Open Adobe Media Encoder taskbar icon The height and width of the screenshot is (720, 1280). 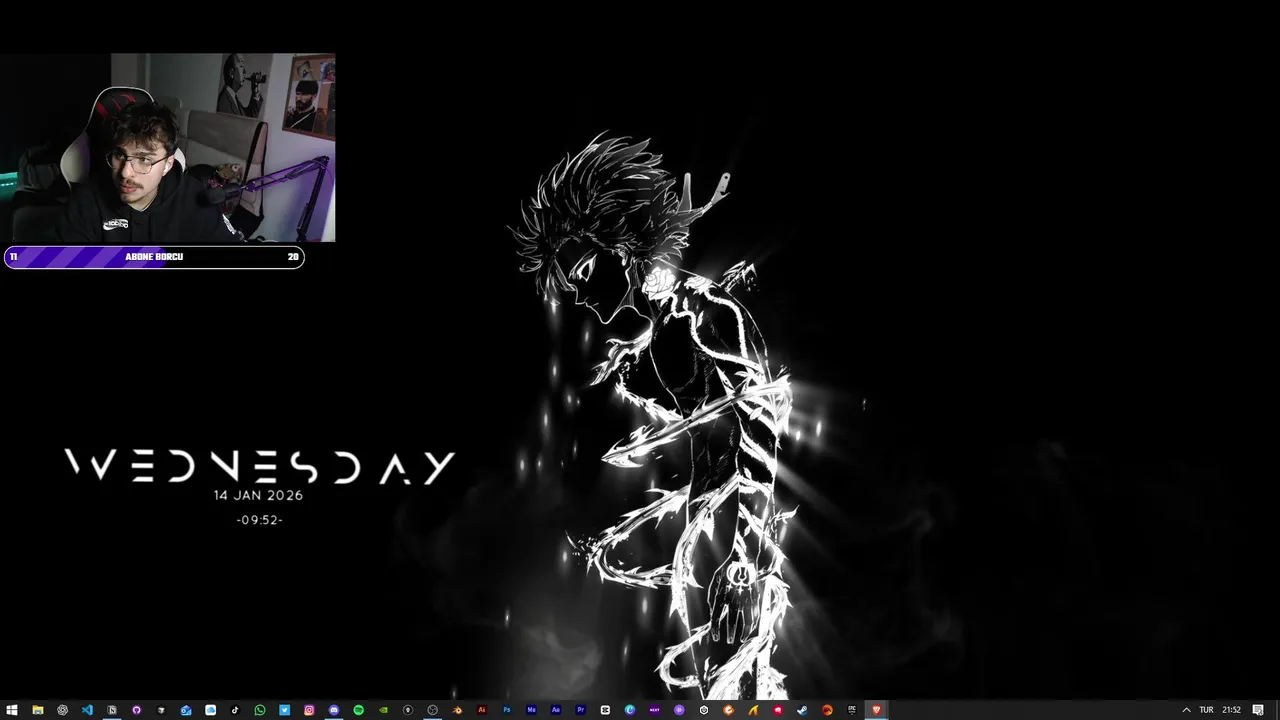click(531, 710)
